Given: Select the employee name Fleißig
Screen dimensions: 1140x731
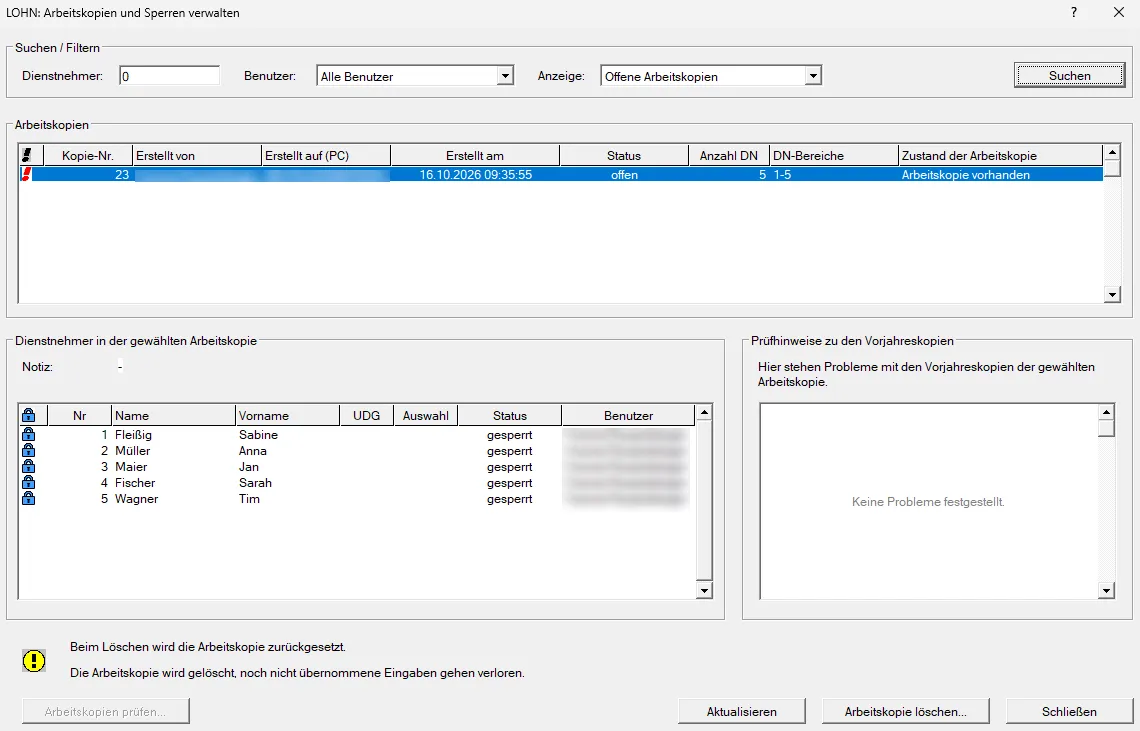Looking at the screenshot, I should click(x=133, y=435).
